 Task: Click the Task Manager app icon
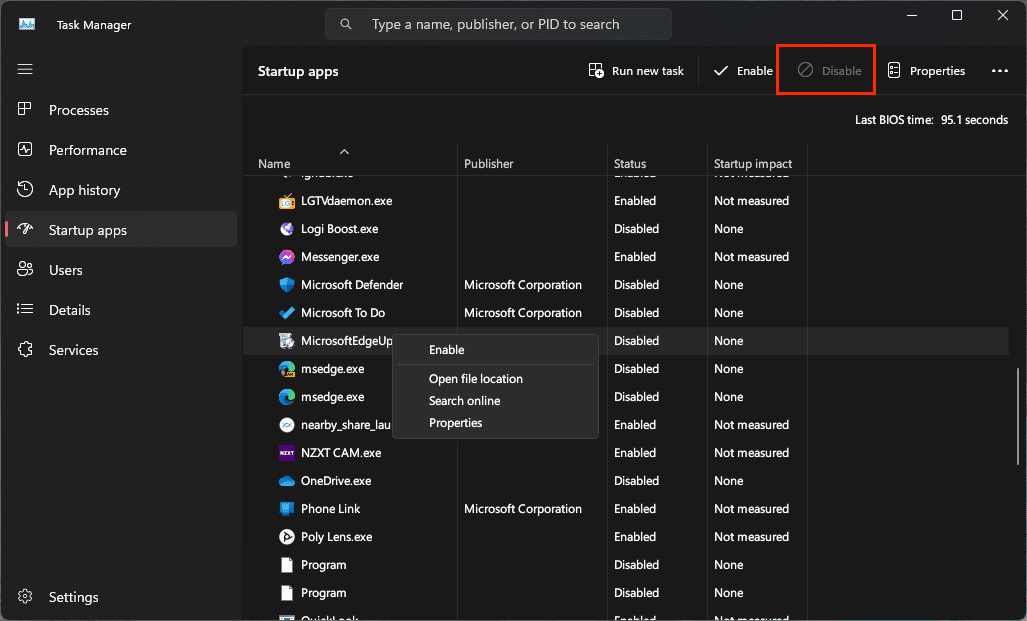click(27, 24)
